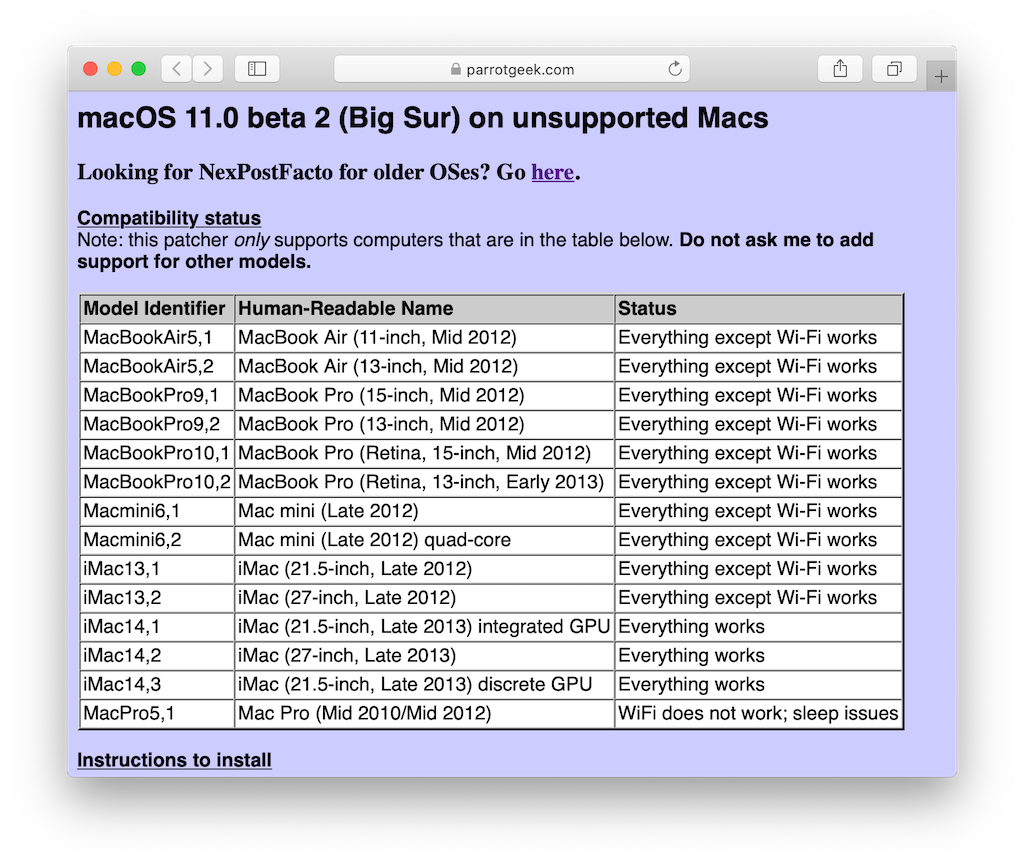
Task: Click "MacBook Pro (15-inch, Mid 2012)" cell
Action: pos(424,395)
